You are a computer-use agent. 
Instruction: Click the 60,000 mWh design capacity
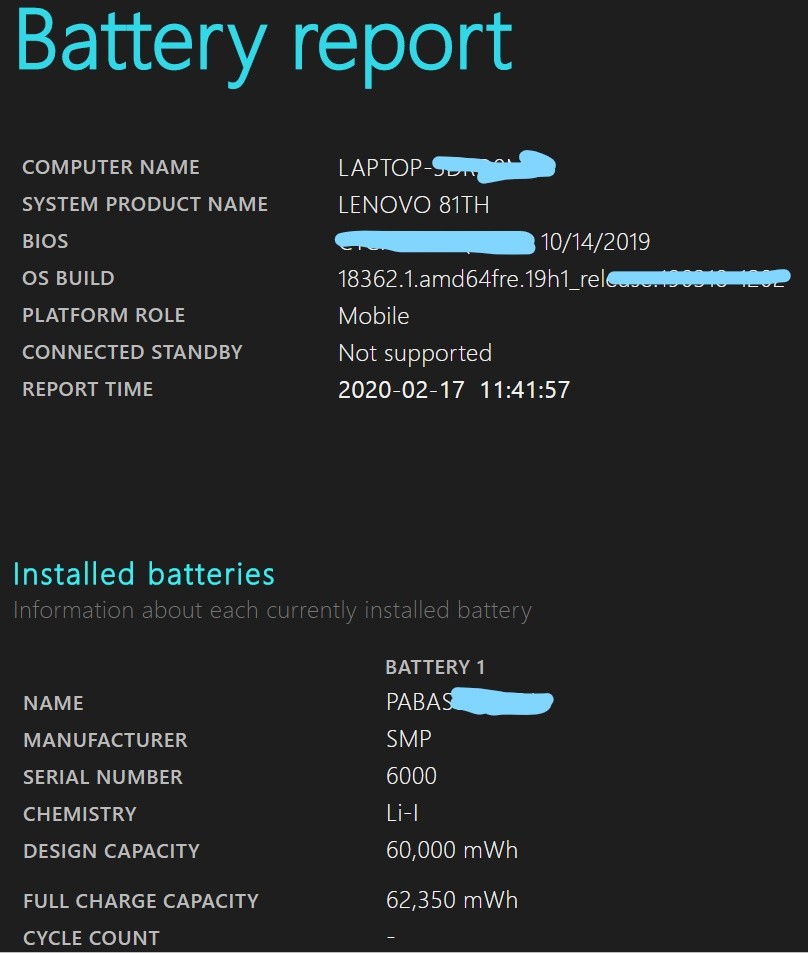click(452, 851)
